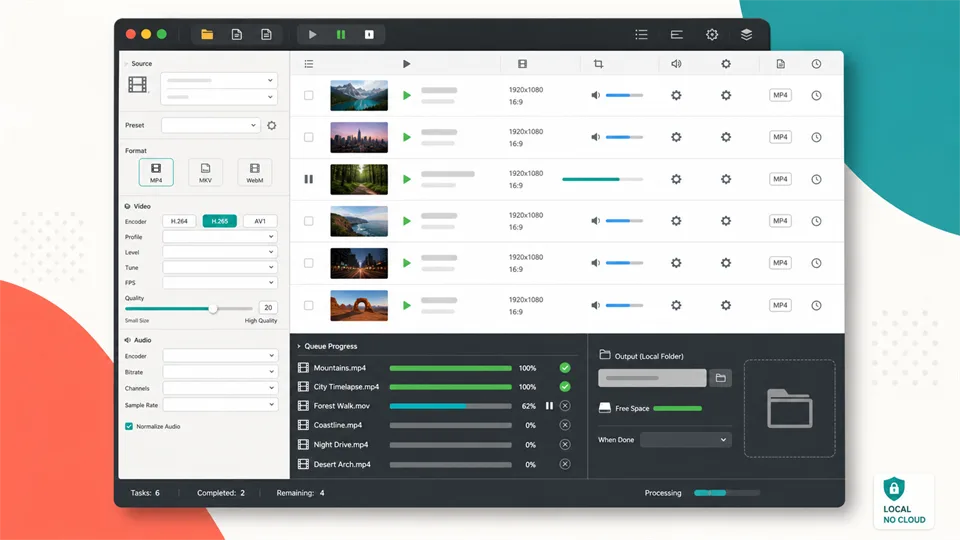Check the coastline video row checkbox
Screen dimensions: 960x540
click(309, 221)
